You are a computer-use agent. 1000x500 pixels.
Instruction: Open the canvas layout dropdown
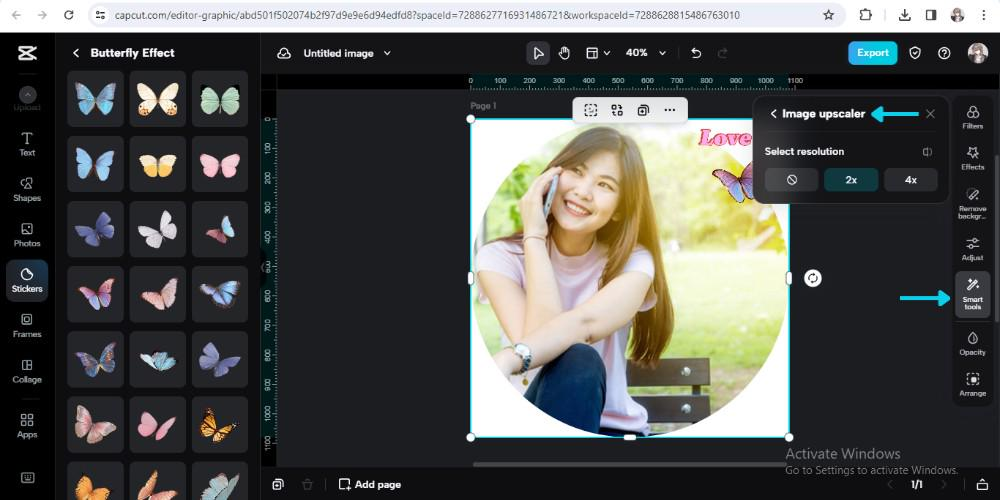(598, 53)
